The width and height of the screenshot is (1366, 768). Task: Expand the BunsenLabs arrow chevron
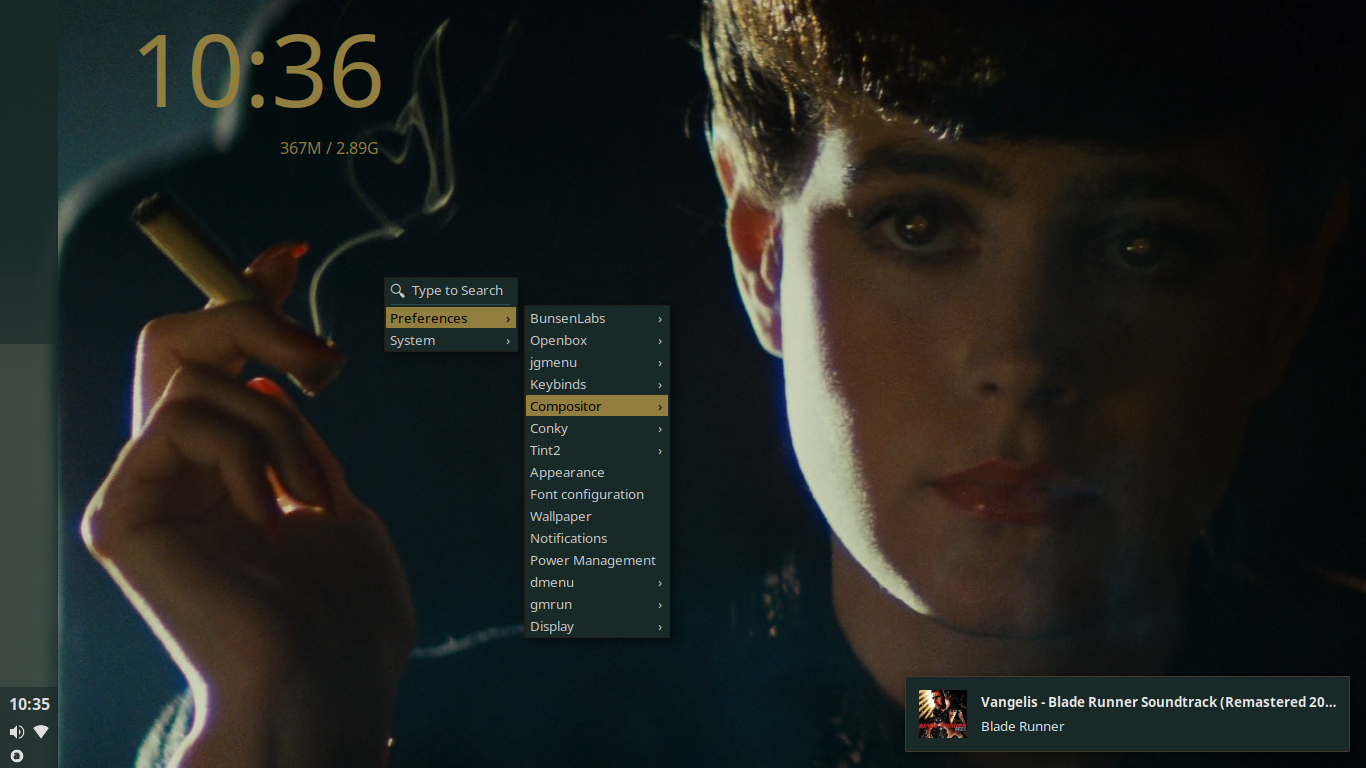(660, 319)
